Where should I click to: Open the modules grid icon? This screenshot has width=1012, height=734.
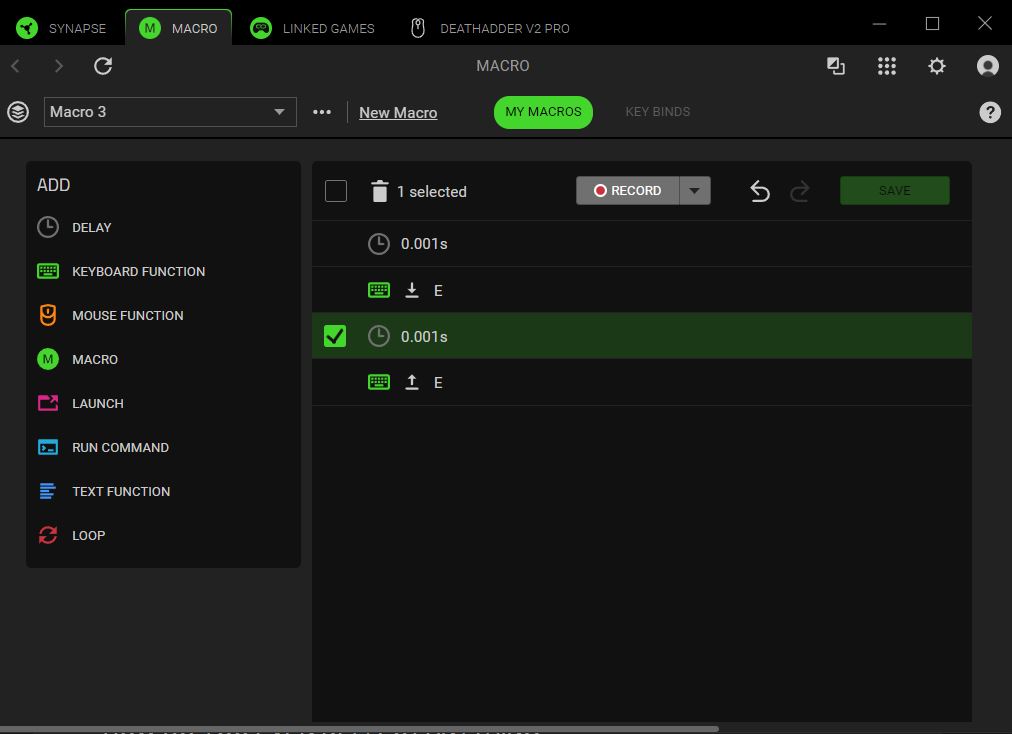point(886,66)
